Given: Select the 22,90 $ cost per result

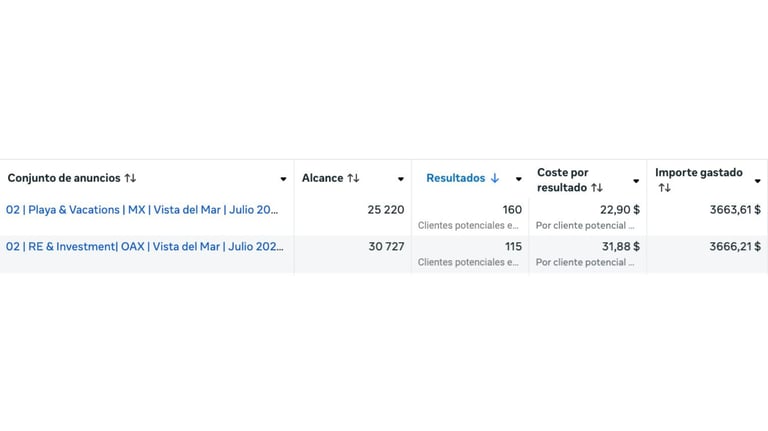Looking at the screenshot, I should (620, 210).
